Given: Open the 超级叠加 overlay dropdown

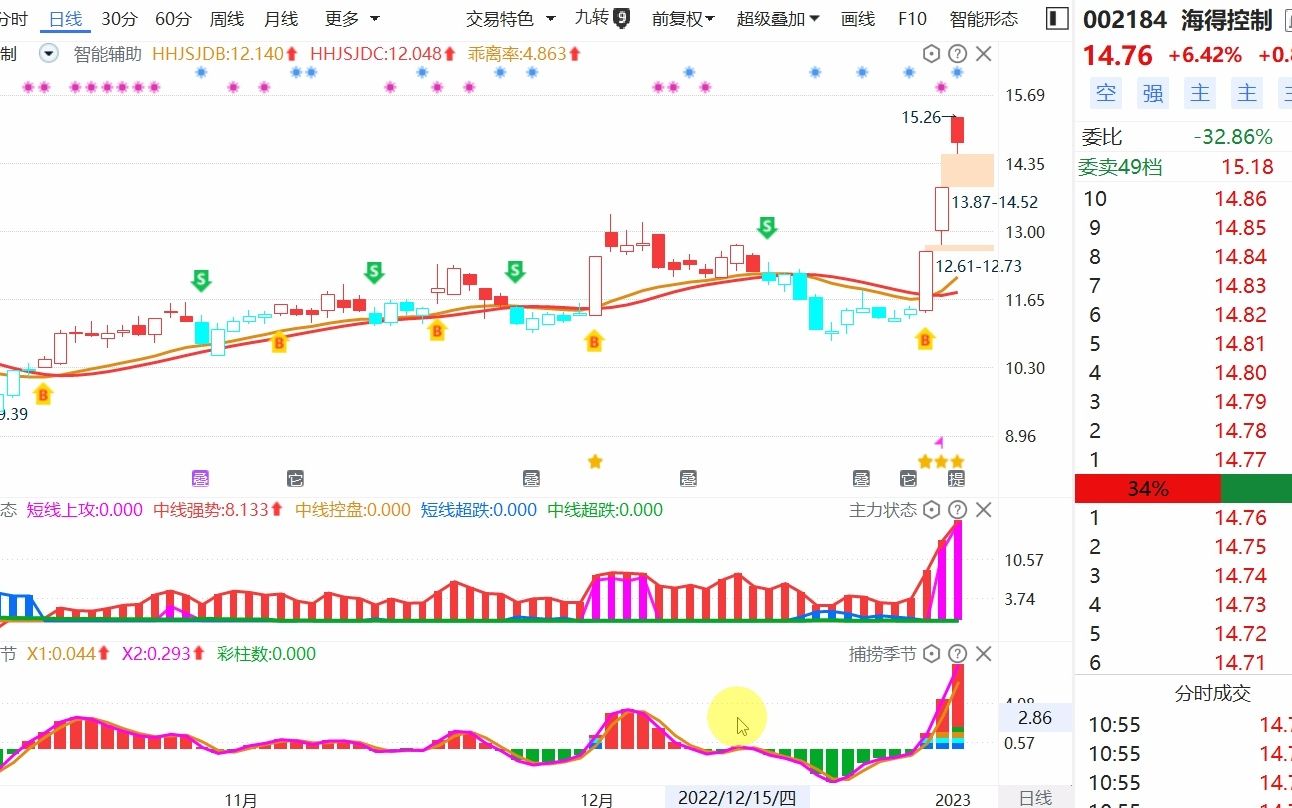Looking at the screenshot, I should pyautogui.click(x=778, y=18).
